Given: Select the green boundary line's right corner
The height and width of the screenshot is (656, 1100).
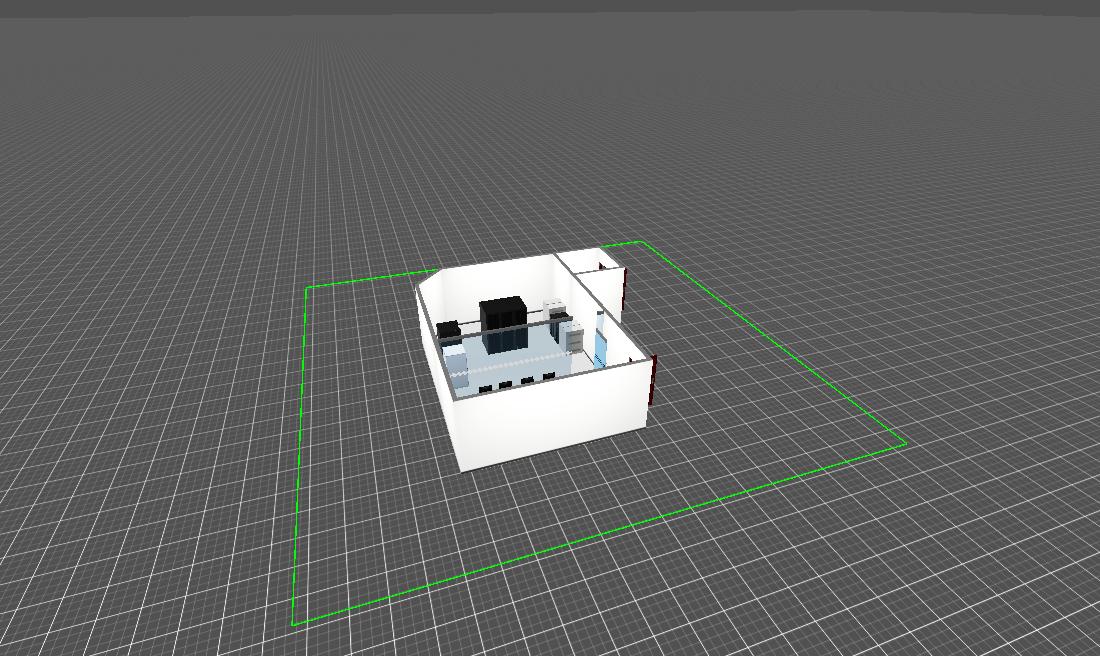Looking at the screenshot, I should [x=905, y=442].
